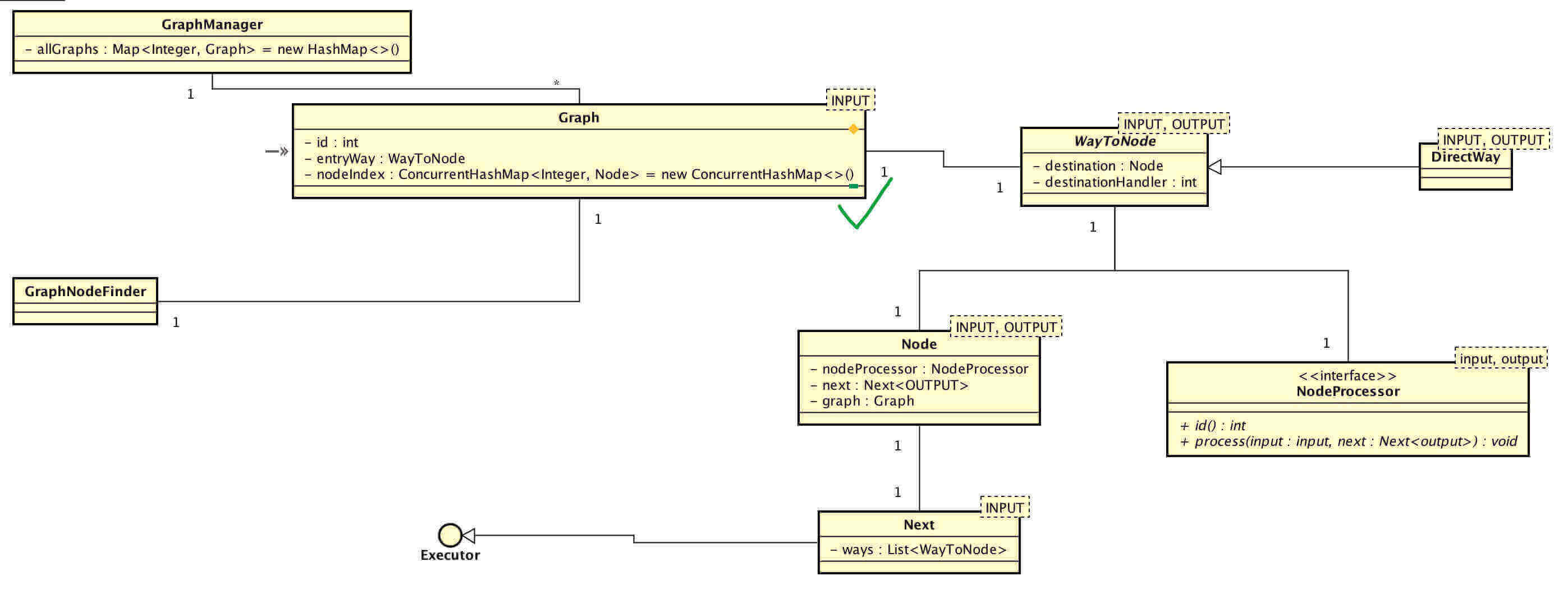Click the orange diamond handle on Graph class
Viewport: 1568px width, 608px height.
[854, 129]
